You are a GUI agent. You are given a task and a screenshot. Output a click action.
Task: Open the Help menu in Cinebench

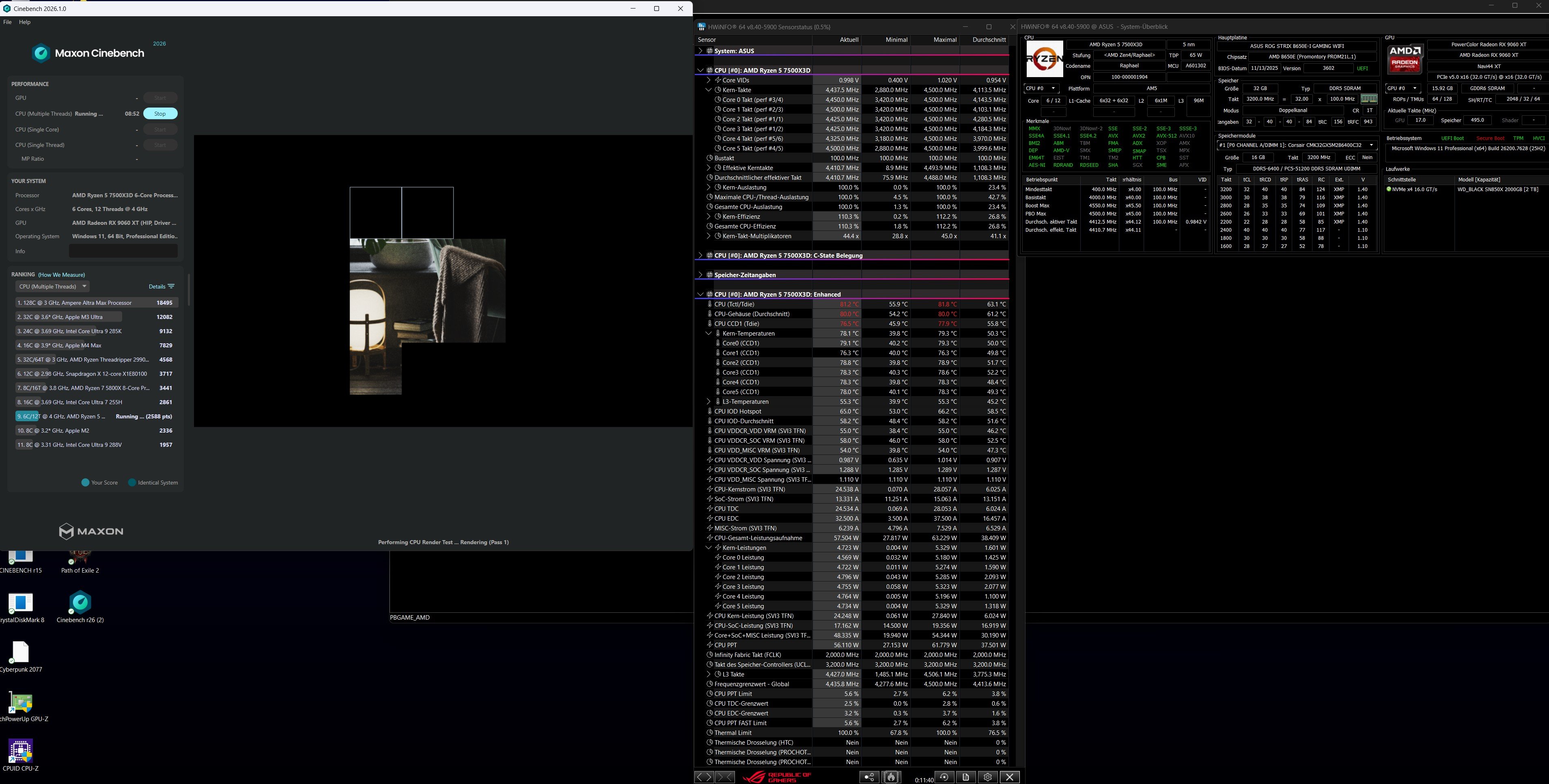25,22
